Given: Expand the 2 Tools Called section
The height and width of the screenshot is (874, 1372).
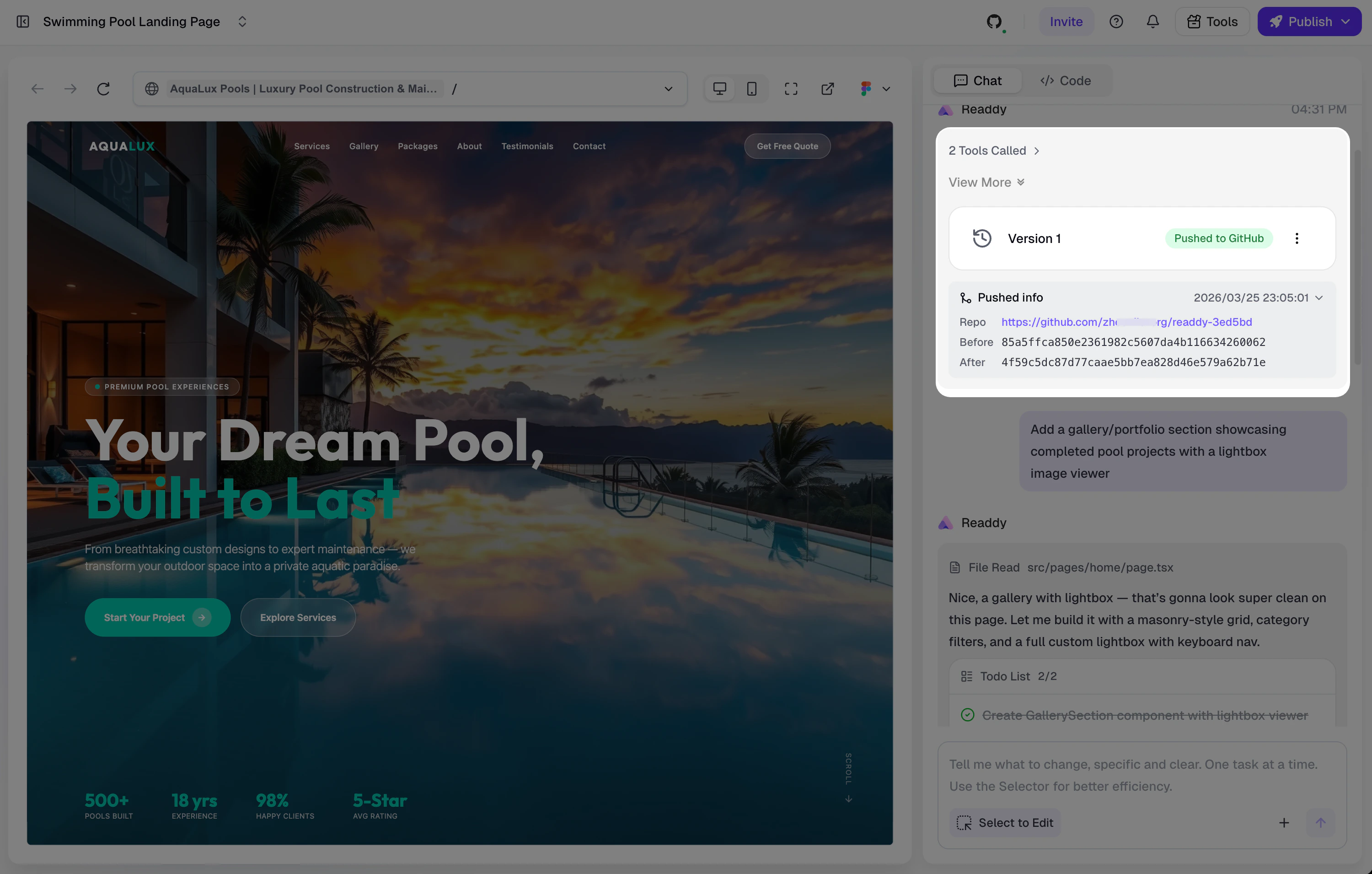Looking at the screenshot, I should (x=994, y=150).
